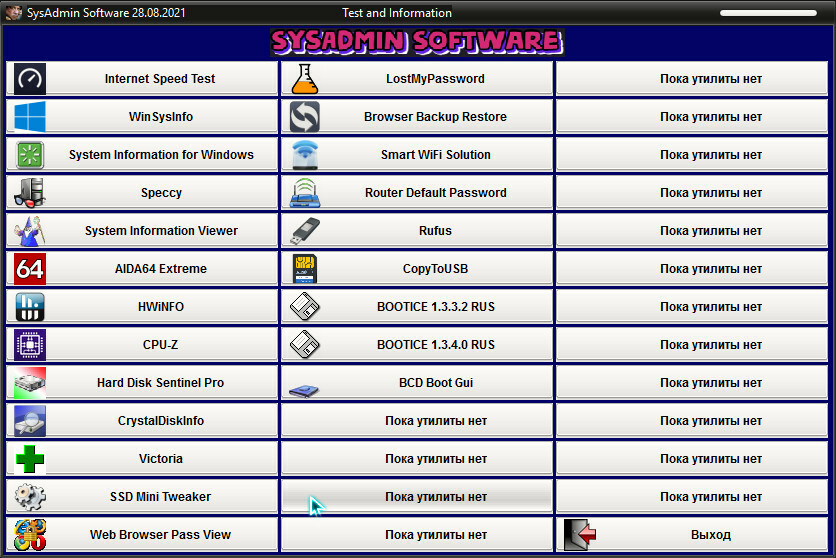
Task: Start Rufus from the USB stick icon
Action: [305, 231]
